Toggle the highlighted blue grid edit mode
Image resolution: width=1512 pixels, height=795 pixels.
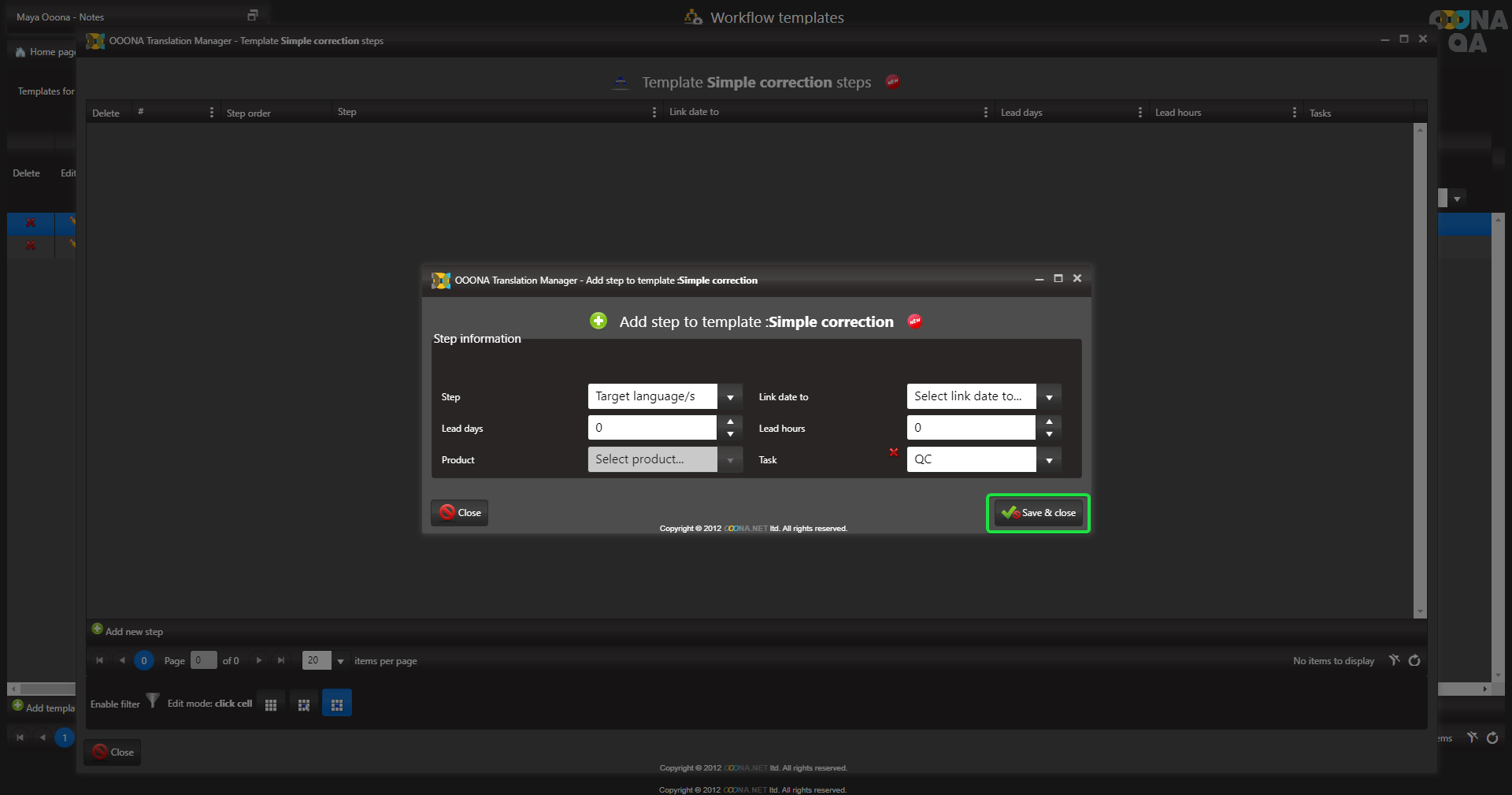(x=337, y=704)
